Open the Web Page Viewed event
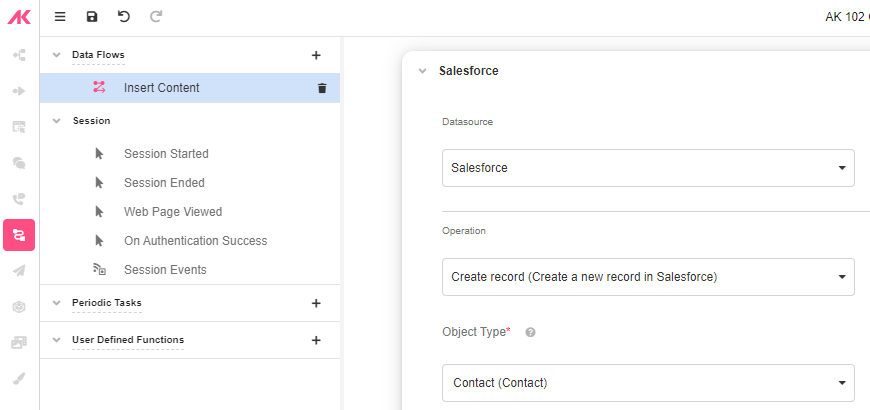 tap(173, 211)
